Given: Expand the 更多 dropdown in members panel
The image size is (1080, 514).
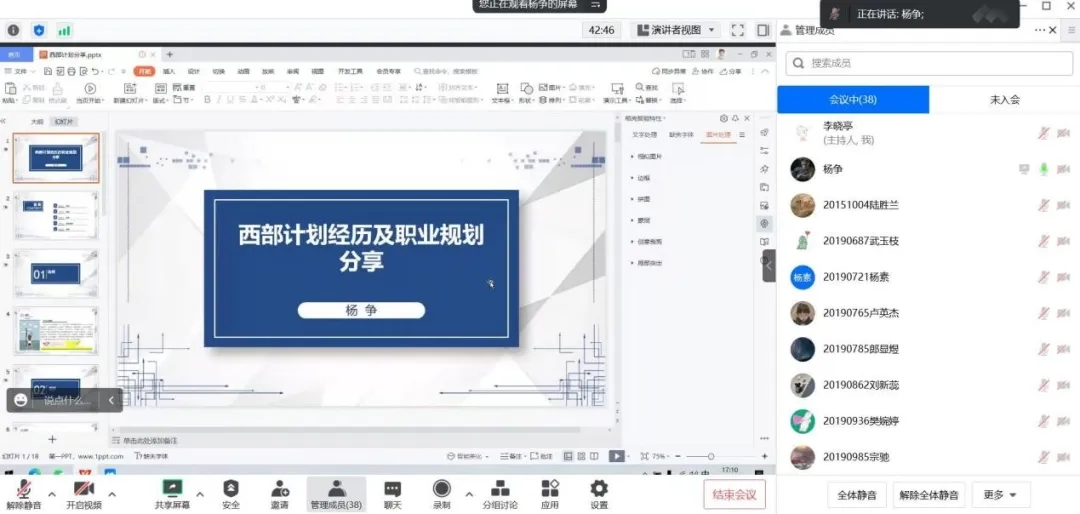Looking at the screenshot, I should (999, 495).
